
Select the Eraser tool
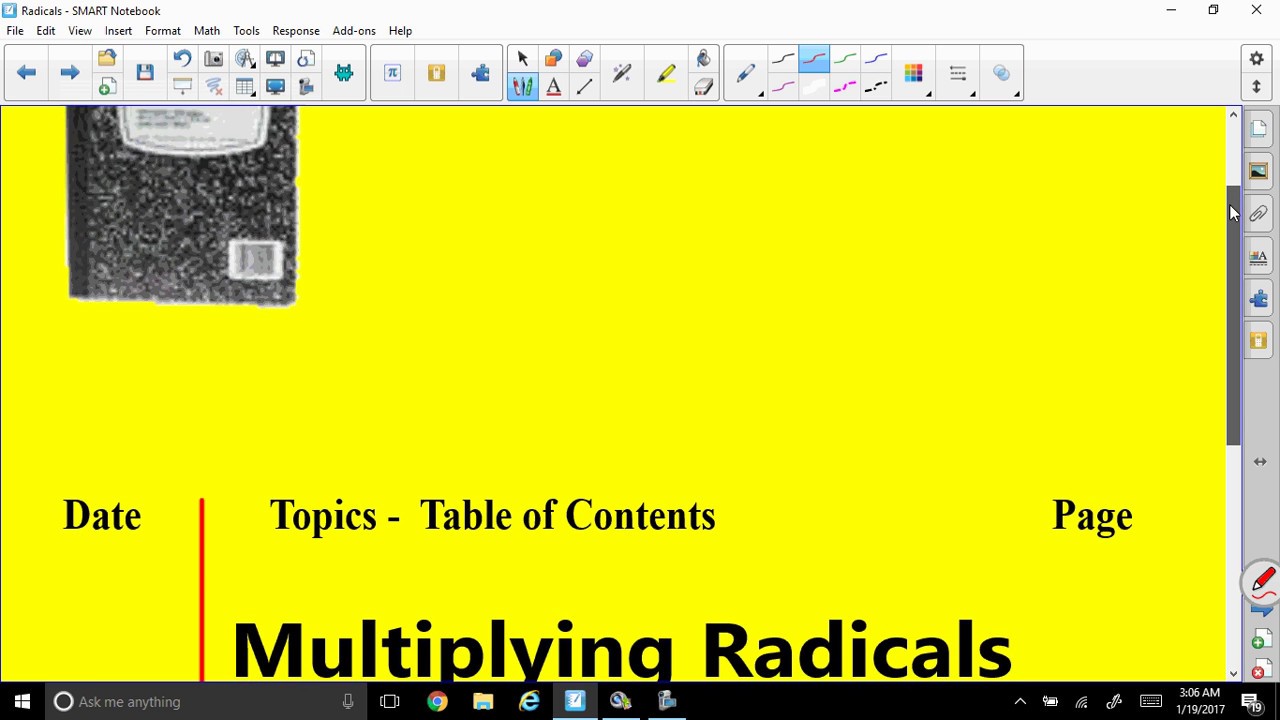coord(703,87)
